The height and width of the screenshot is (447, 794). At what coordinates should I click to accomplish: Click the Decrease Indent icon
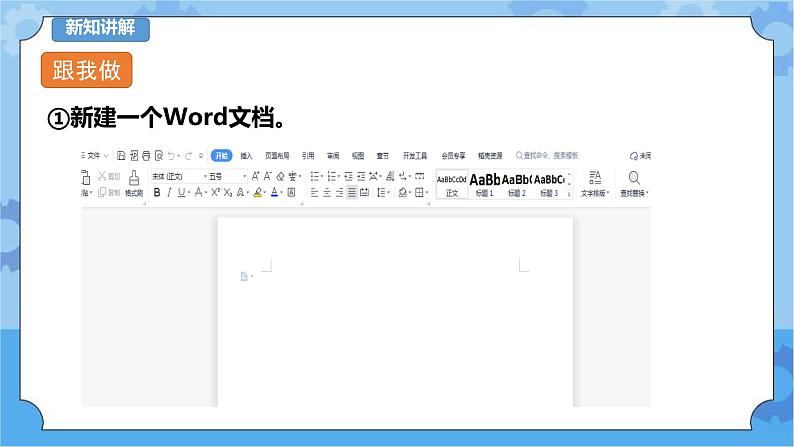pos(348,176)
